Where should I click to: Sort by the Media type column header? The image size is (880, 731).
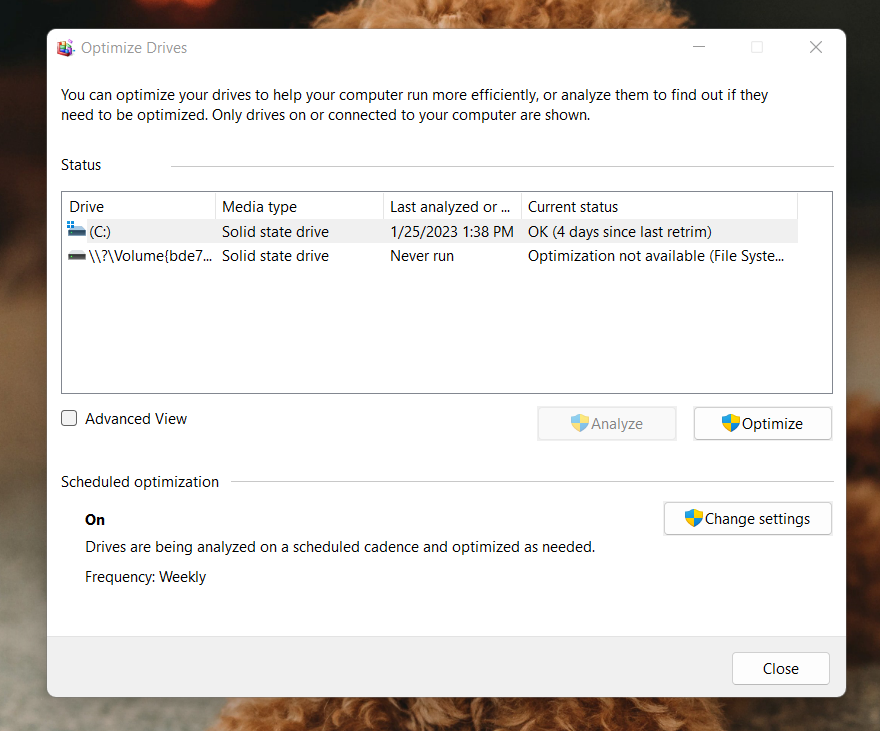[300, 206]
